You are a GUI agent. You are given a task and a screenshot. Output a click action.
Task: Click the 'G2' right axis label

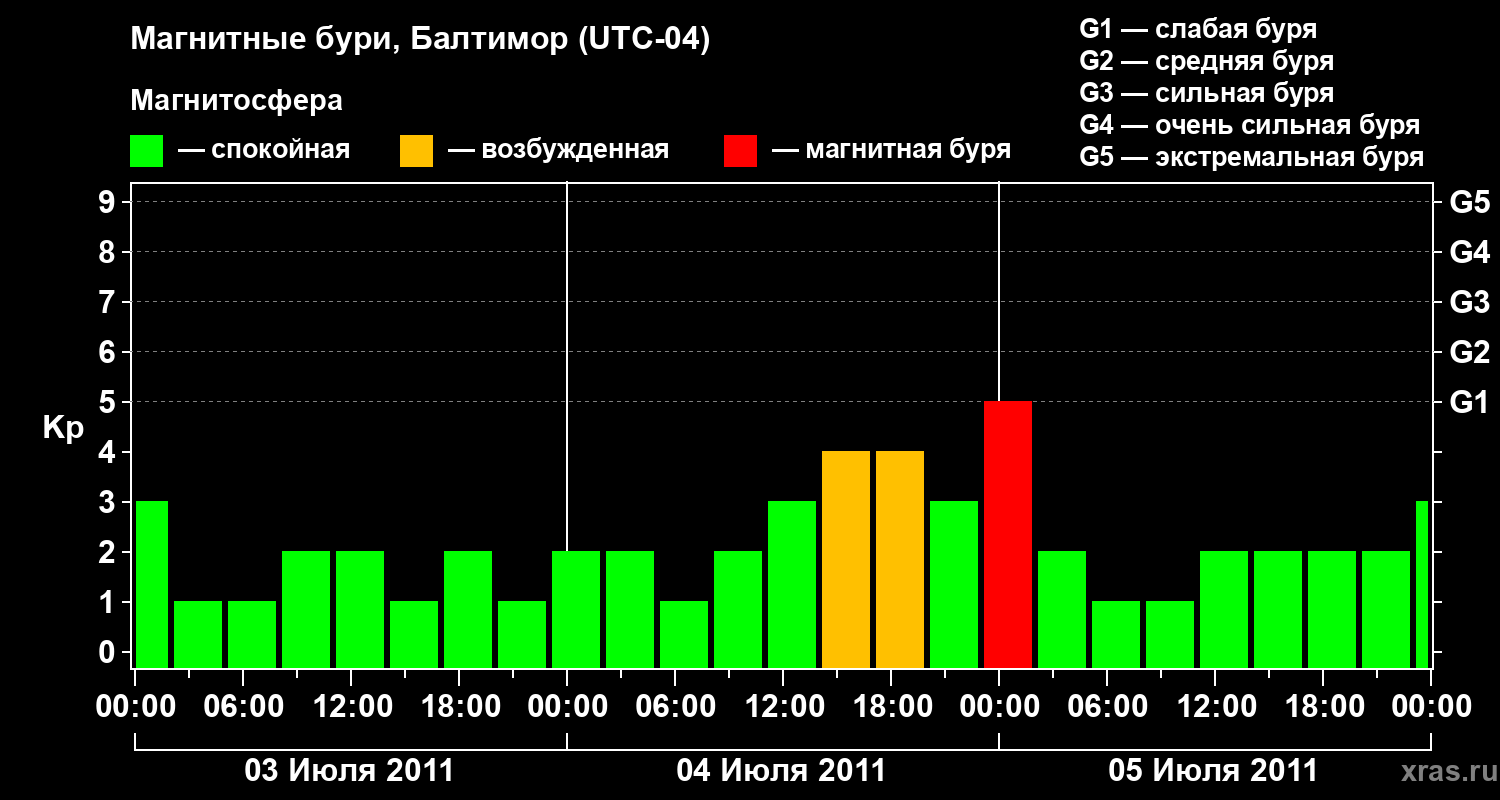pyautogui.click(x=1469, y=352)
